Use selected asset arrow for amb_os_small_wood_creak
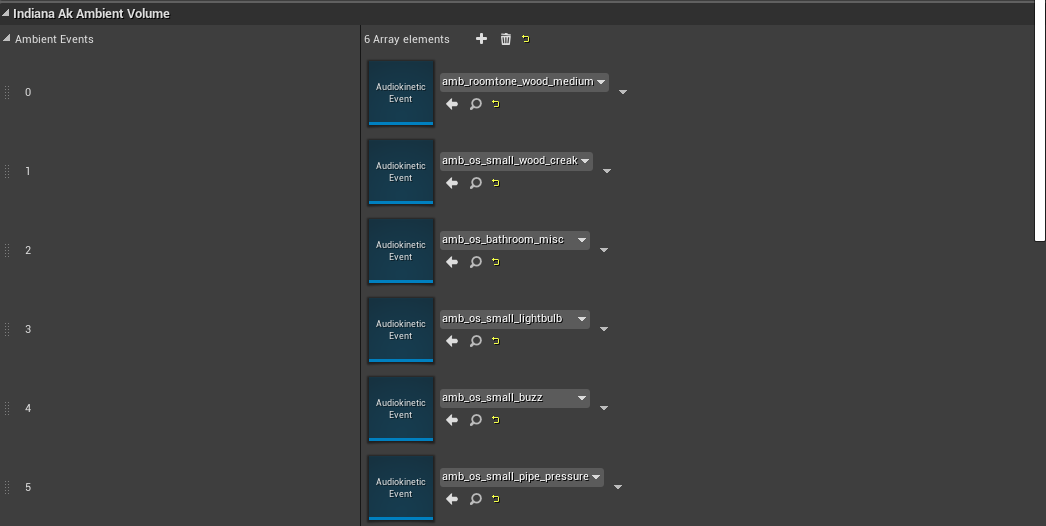 pyautogui.click(x=452, y=183)
